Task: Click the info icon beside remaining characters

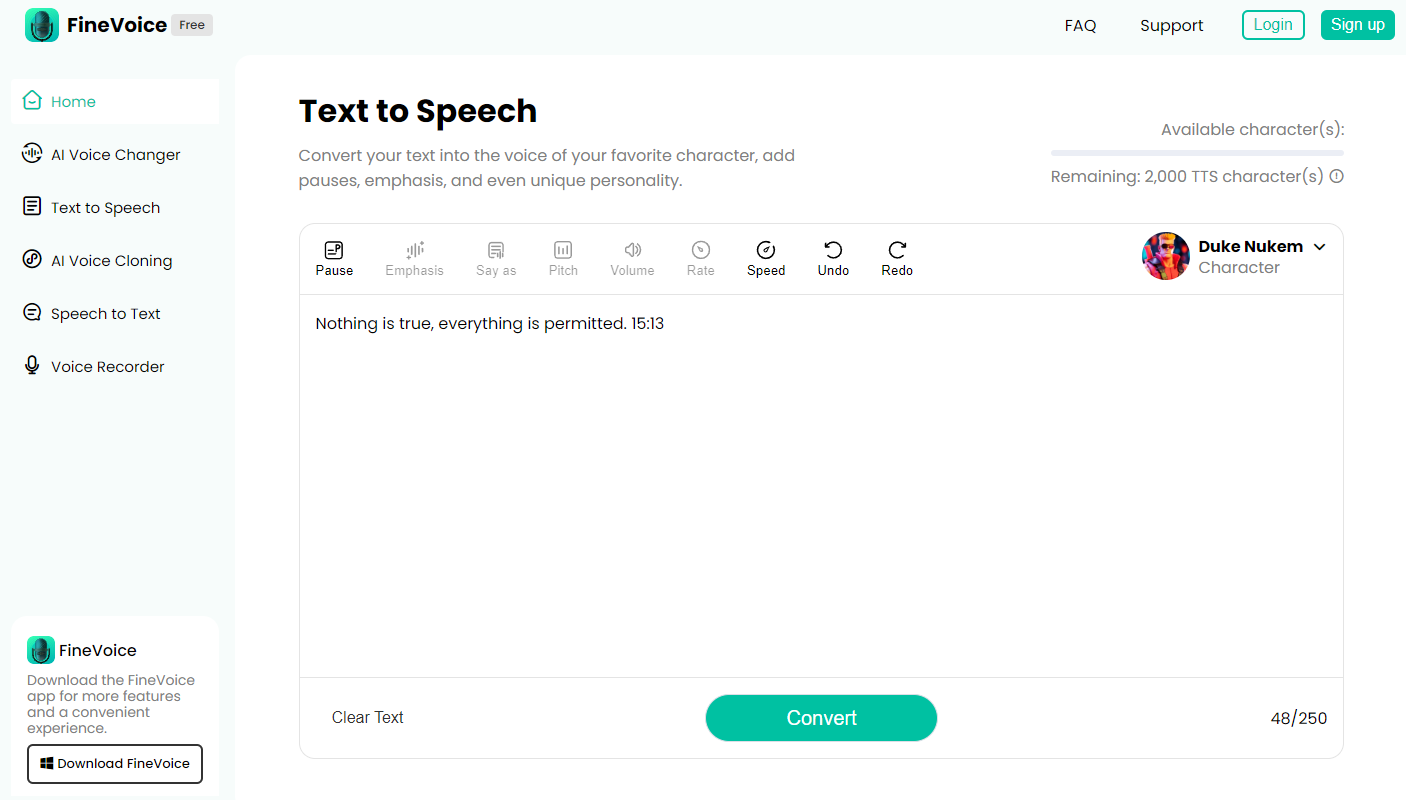Action: click(1337, 177)
